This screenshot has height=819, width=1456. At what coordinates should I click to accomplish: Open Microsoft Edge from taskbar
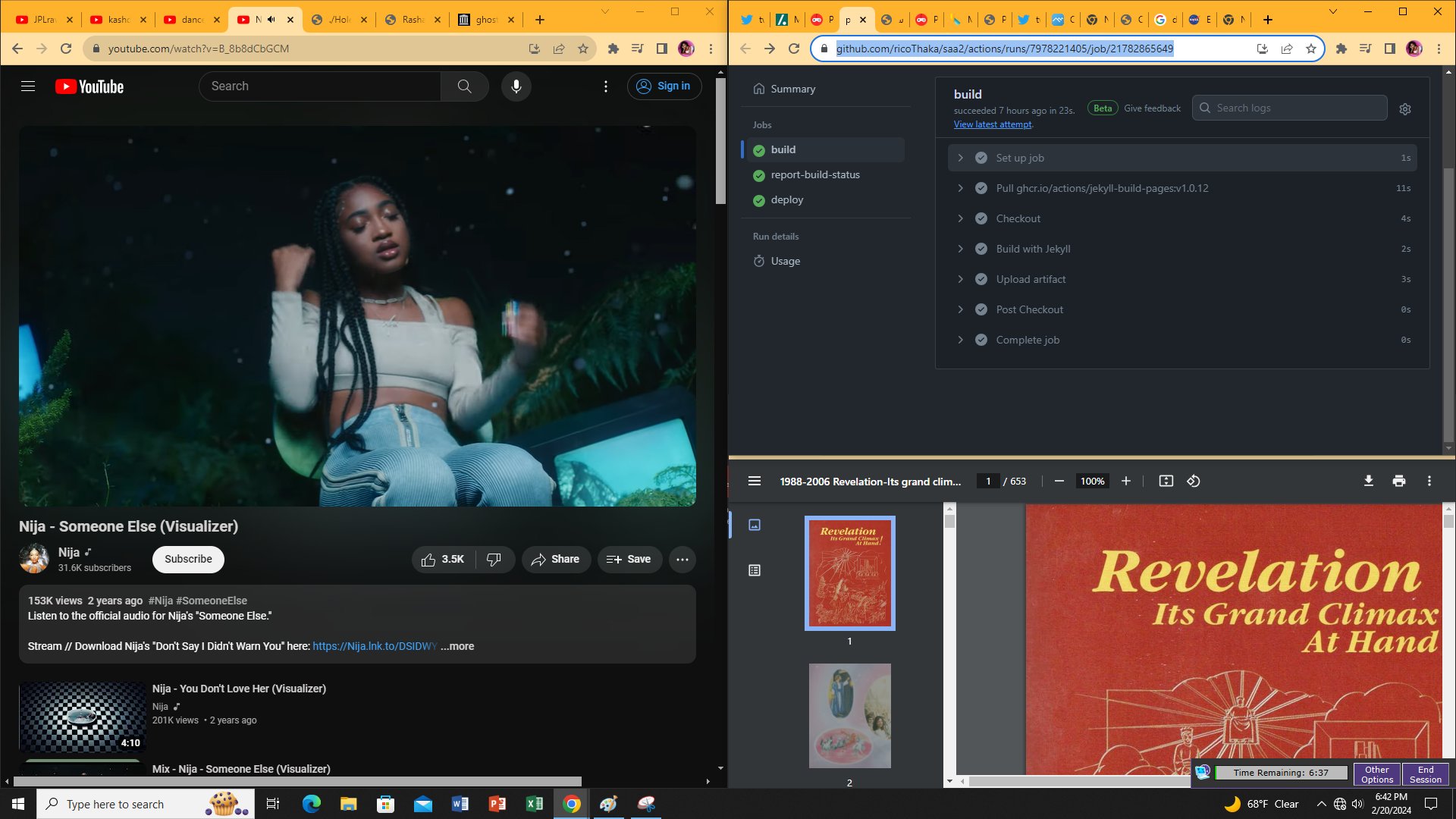312,804
